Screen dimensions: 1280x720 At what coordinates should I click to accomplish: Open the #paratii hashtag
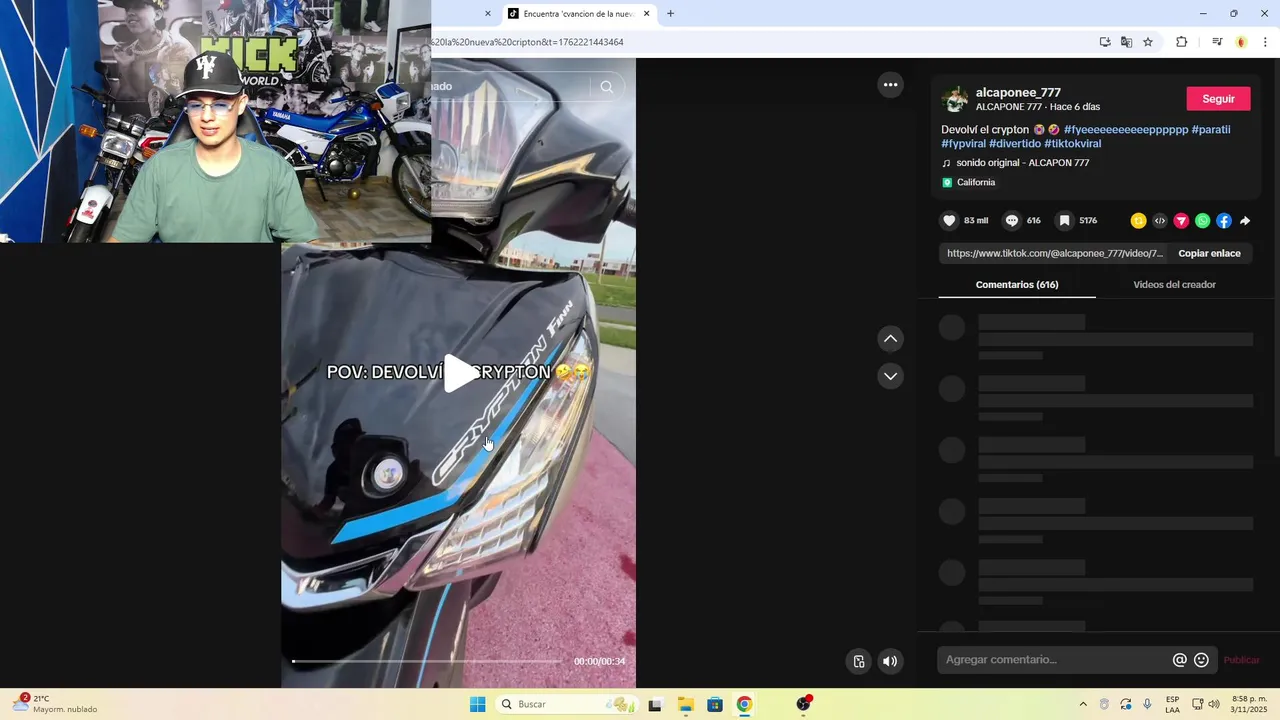pyautogui.click(x=1211, y=130)
